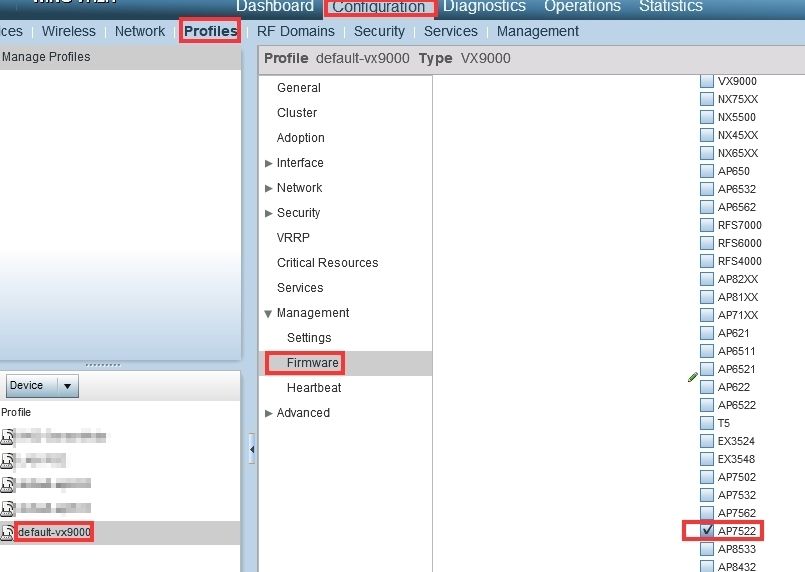
Task: Check the AP7562 checkbox
Action: click(x=707, y=513)
